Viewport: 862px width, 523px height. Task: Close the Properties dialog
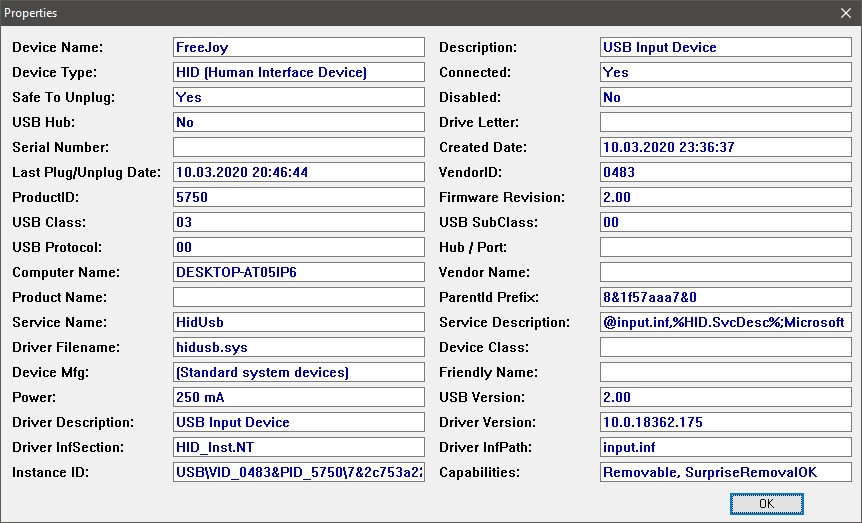(846, 13)
